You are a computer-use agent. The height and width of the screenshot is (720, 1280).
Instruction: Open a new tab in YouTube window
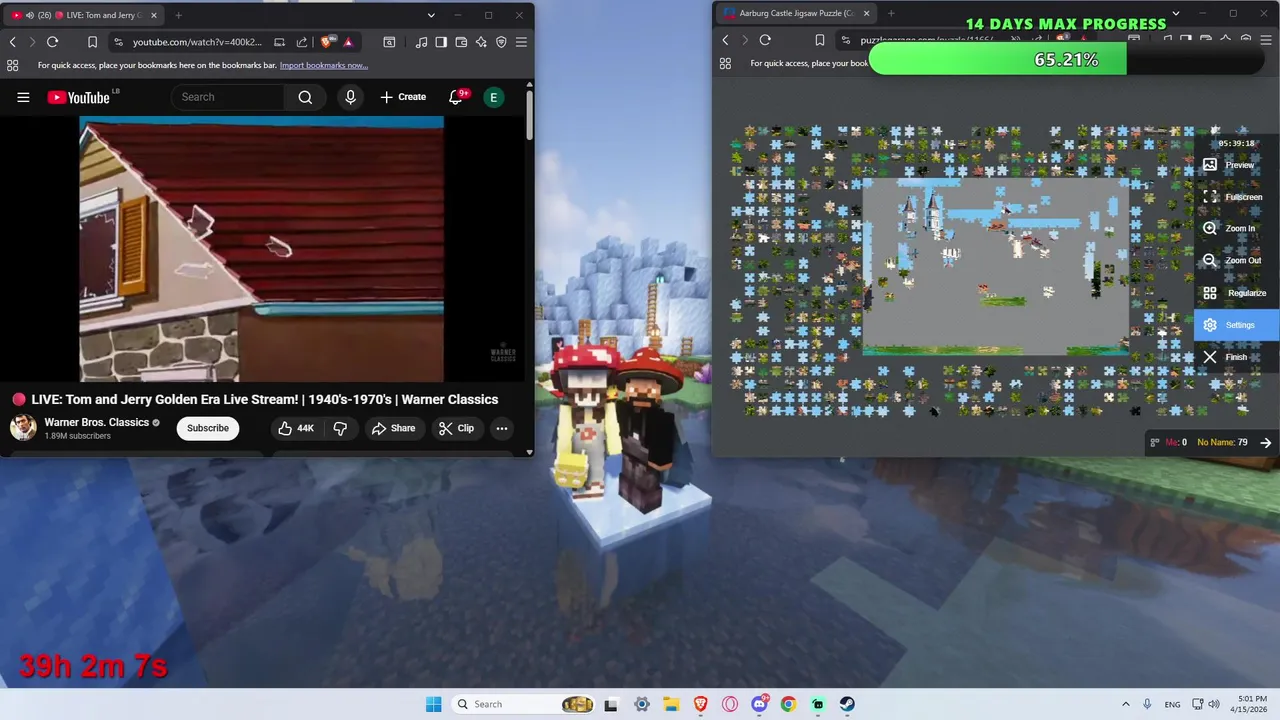pos(178,15)
